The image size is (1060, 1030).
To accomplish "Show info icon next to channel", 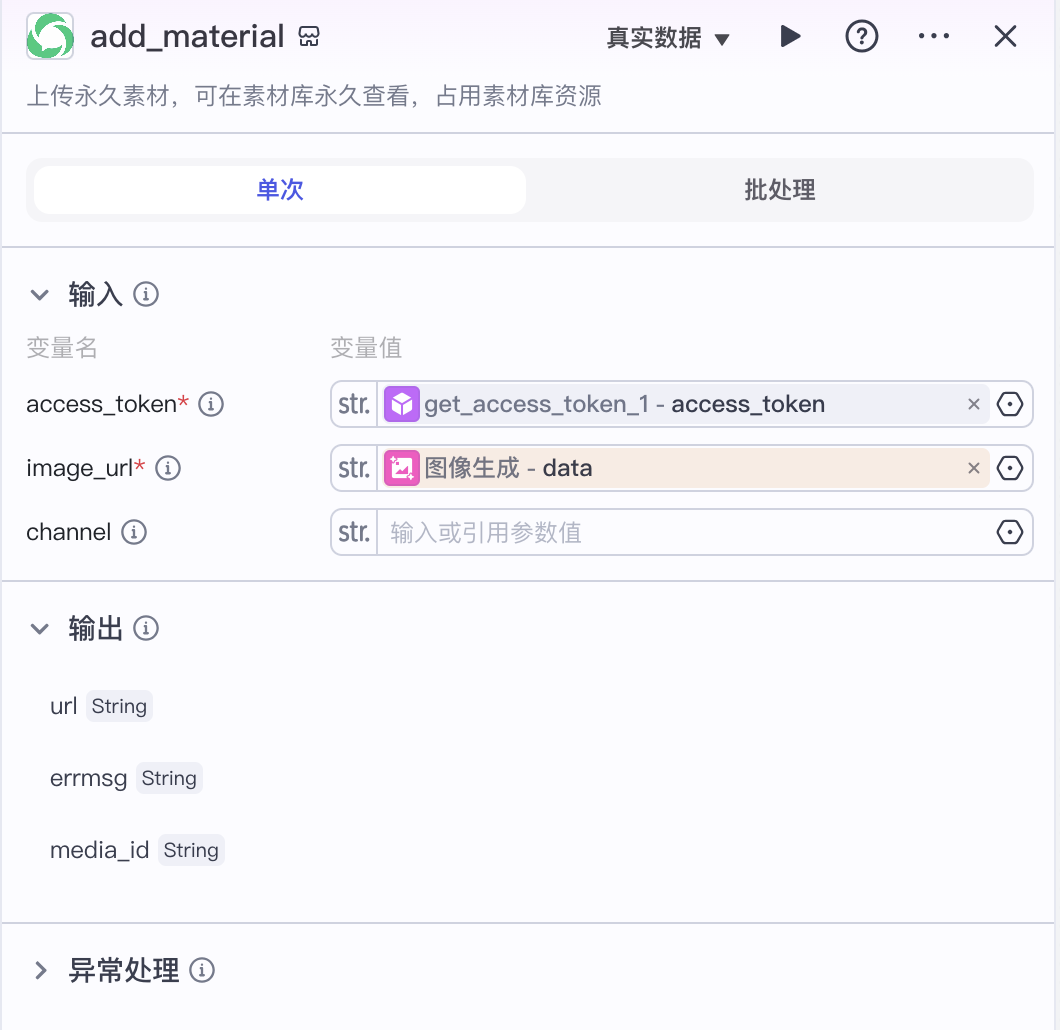I will tap(134, 532).
